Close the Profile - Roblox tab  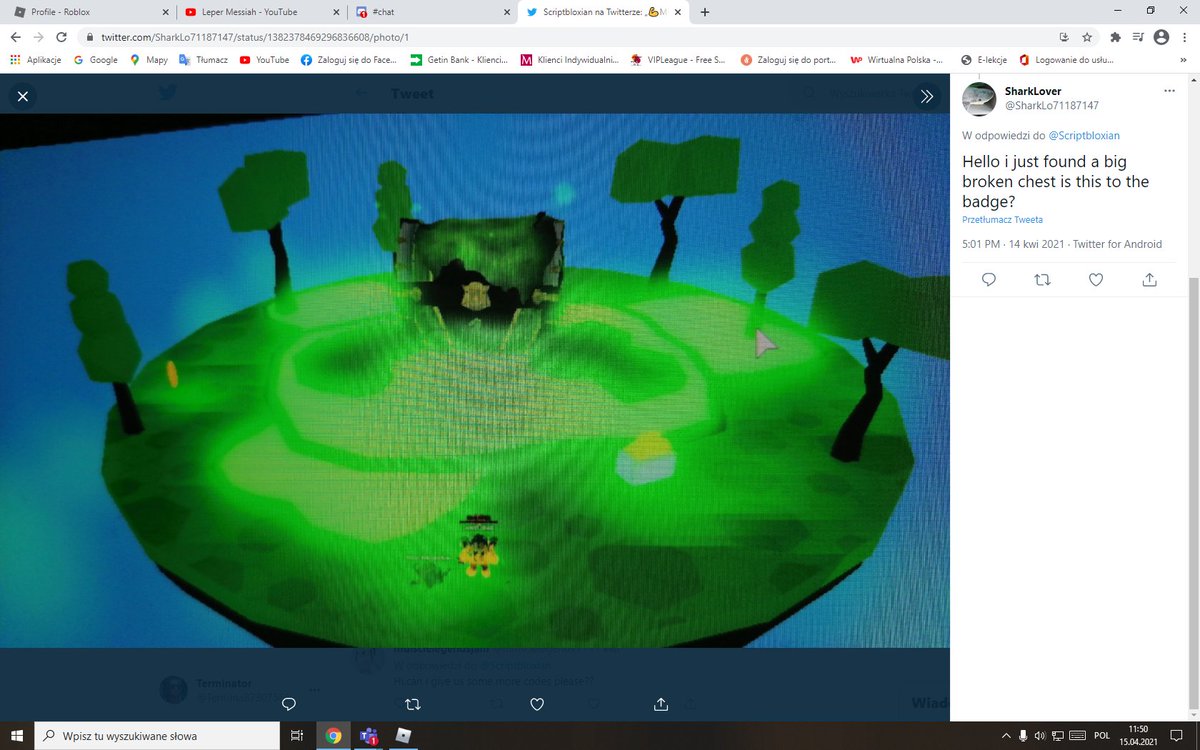point(163,12)
